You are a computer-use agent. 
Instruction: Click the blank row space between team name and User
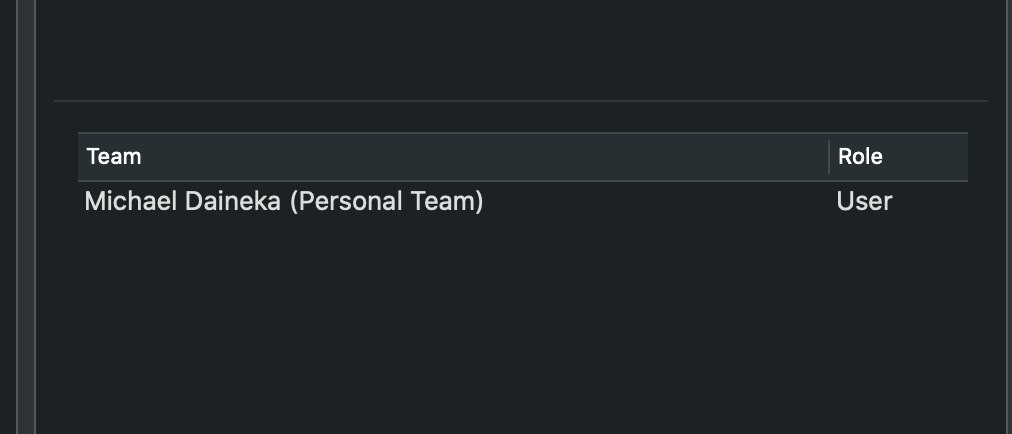point(658,202)
